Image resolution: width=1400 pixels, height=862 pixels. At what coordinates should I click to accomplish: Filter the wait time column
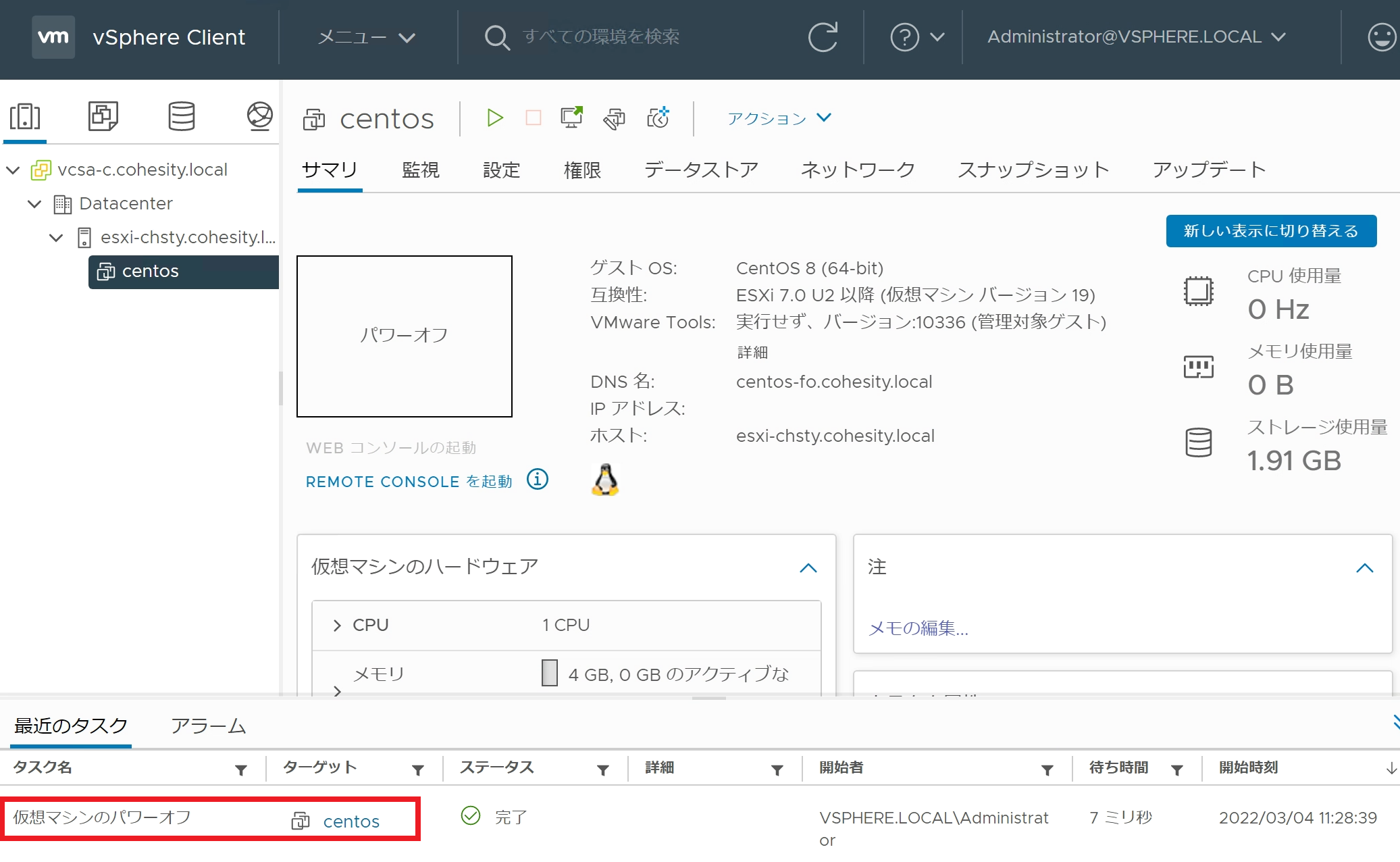pyautogui.click(x=1177, y=769)
